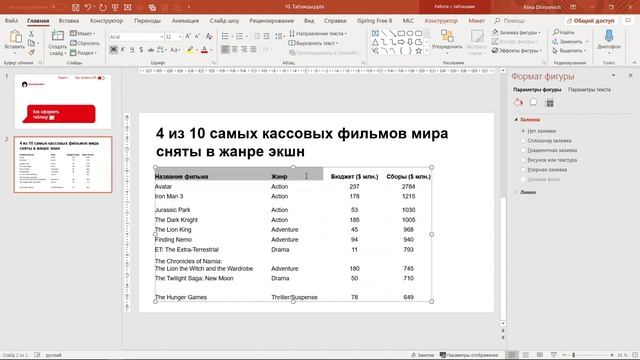The image size is (640, 360).
Task: Click the Найти find button
Action: pyautogui.click(x=564, y=32)
